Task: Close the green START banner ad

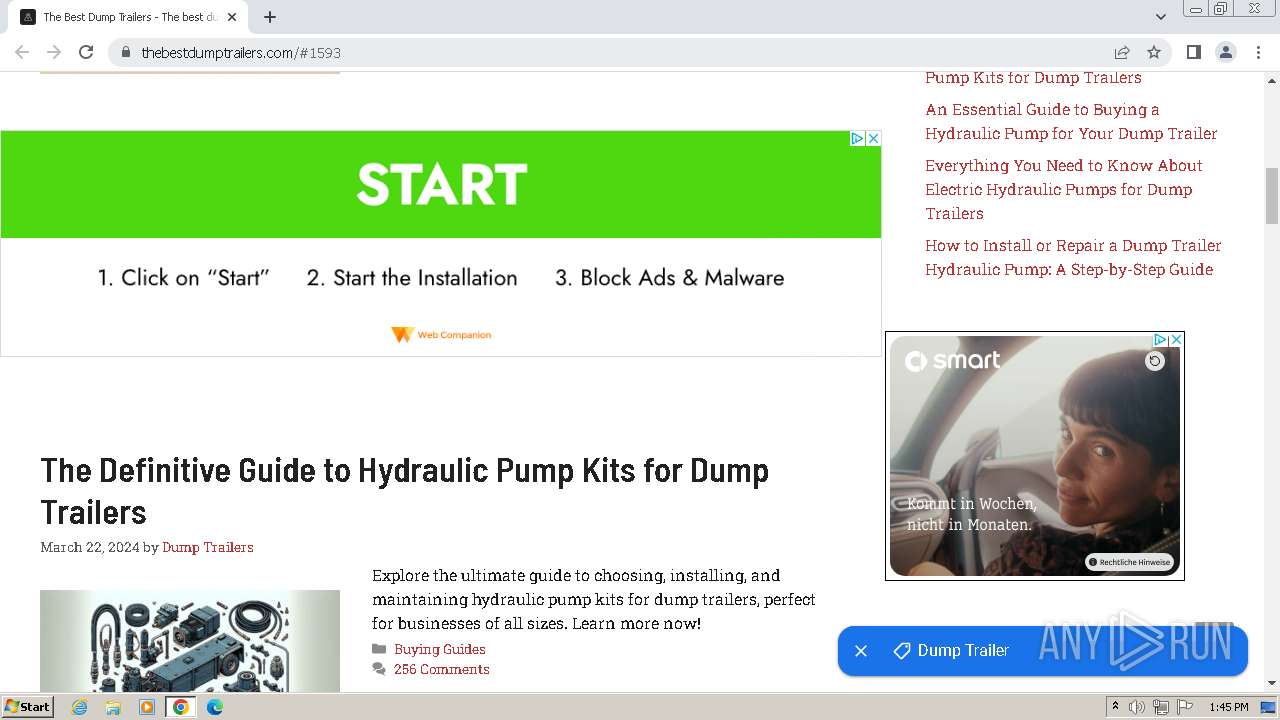Action: click(x=873, y=139)
